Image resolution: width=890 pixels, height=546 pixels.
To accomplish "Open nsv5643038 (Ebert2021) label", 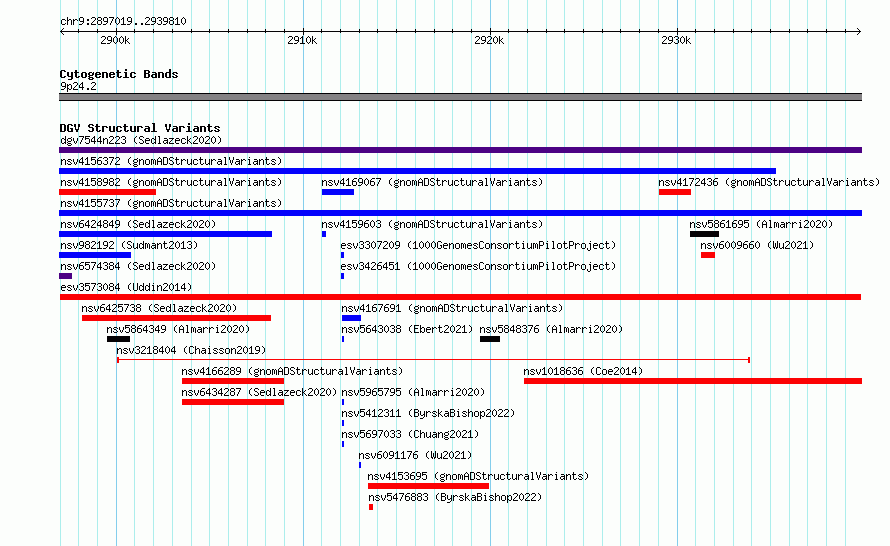I will pos(407,329).
